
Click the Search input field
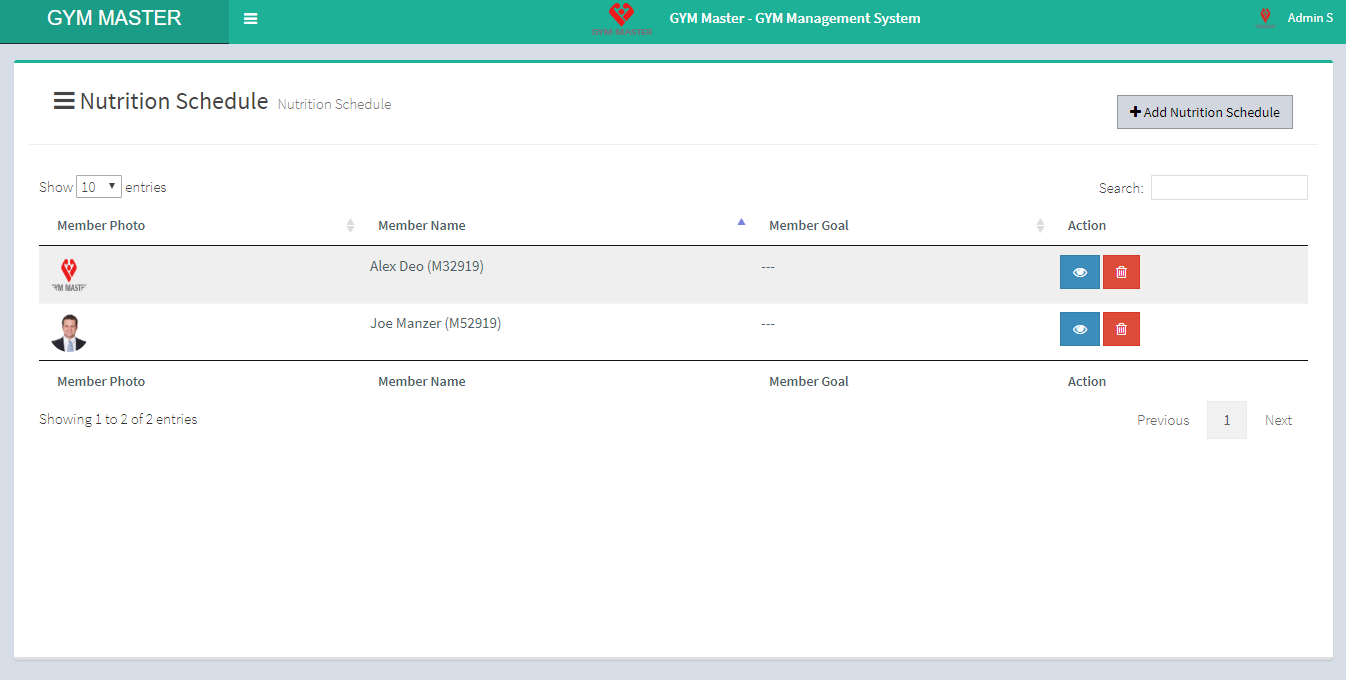tap(1229, 188)
